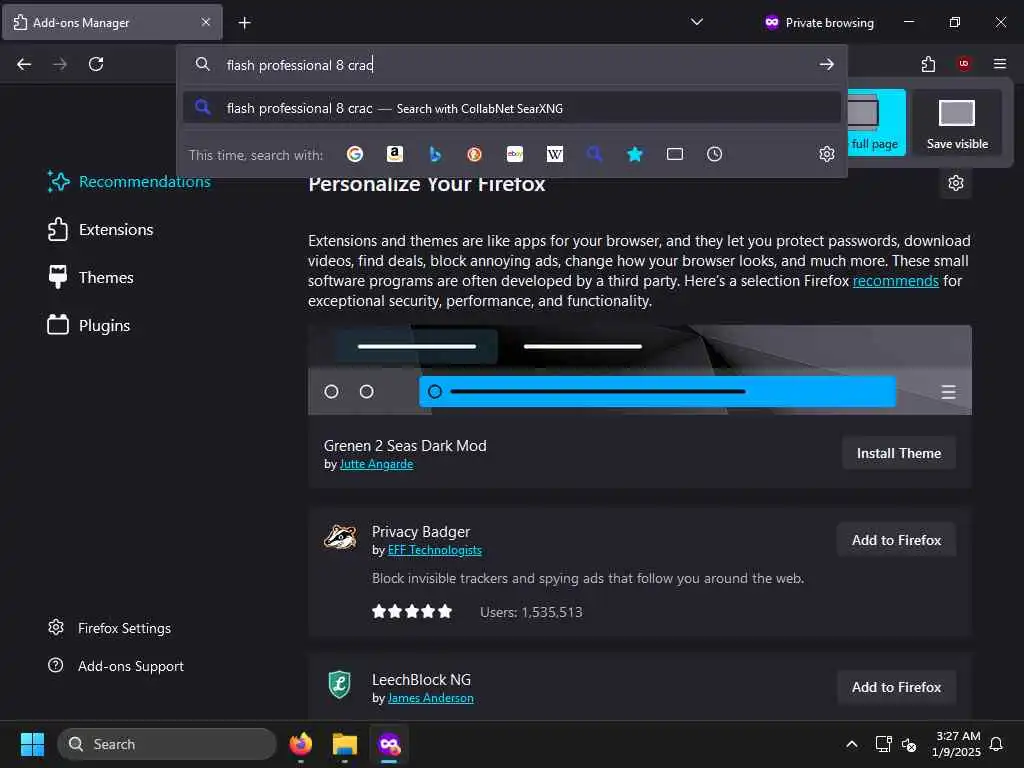The width and height of the screenshot is (1024, 768).
Task: Select the Add-ons Manager tab
Action: 112,22
